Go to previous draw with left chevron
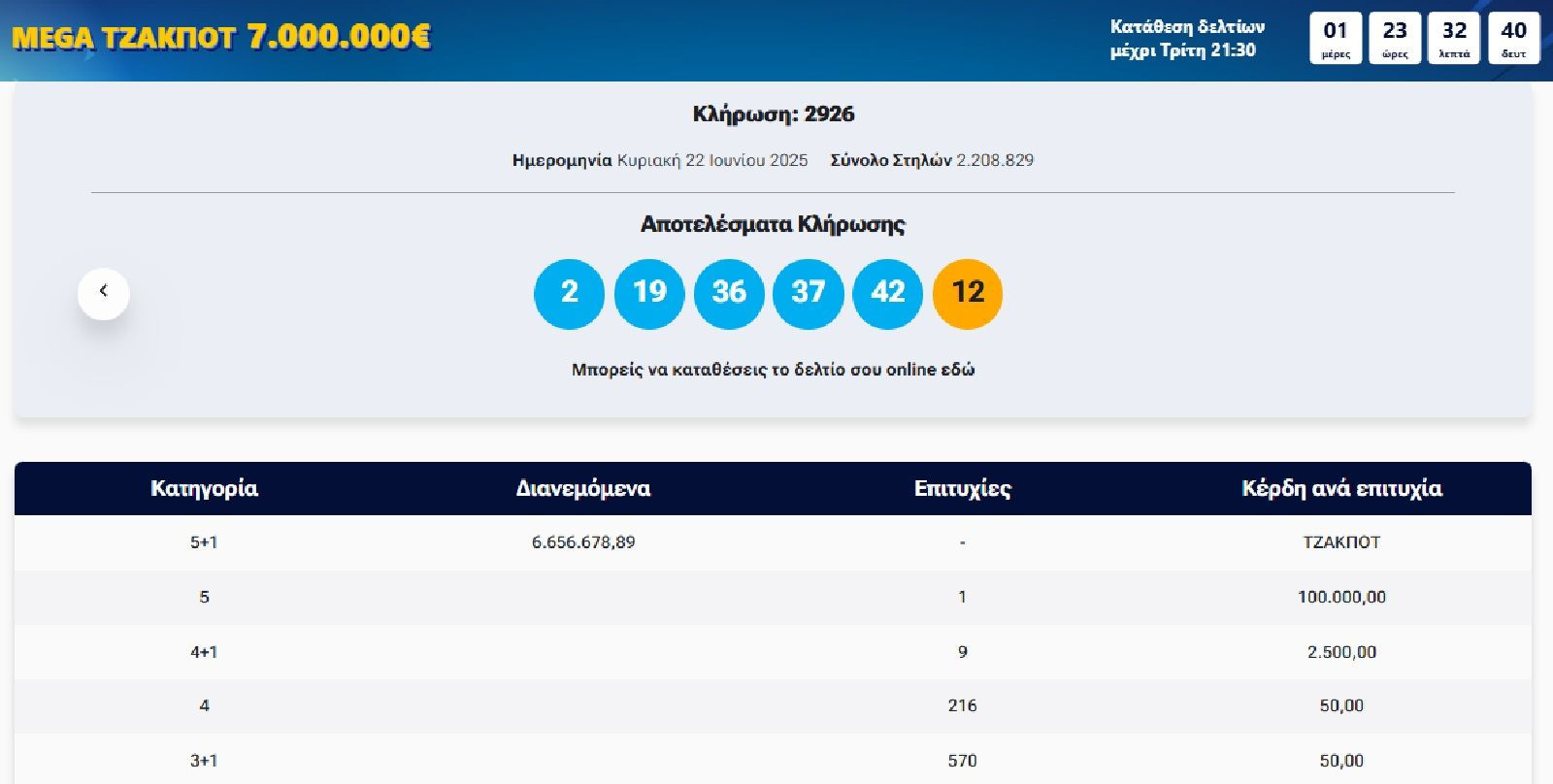1553x784 pixels. [104, 293]
